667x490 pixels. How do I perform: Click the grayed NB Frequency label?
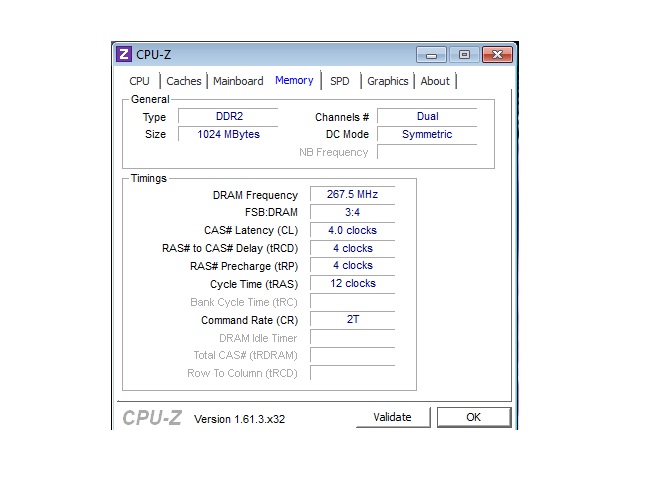[x=334, y=153]
